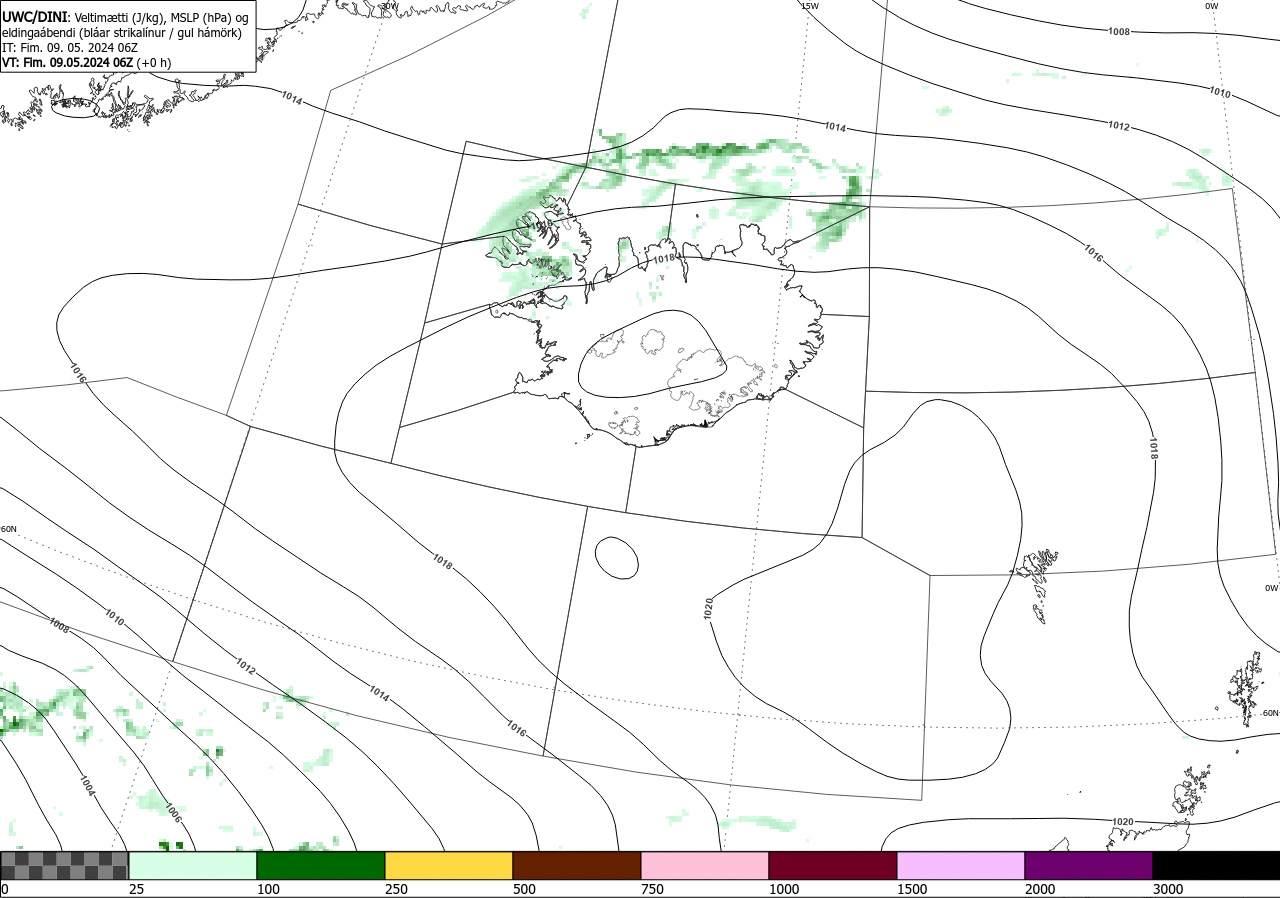Pick the dark green 100–250 legend swatch
The width and height of the screenshot is (1280, 898).
321,865
